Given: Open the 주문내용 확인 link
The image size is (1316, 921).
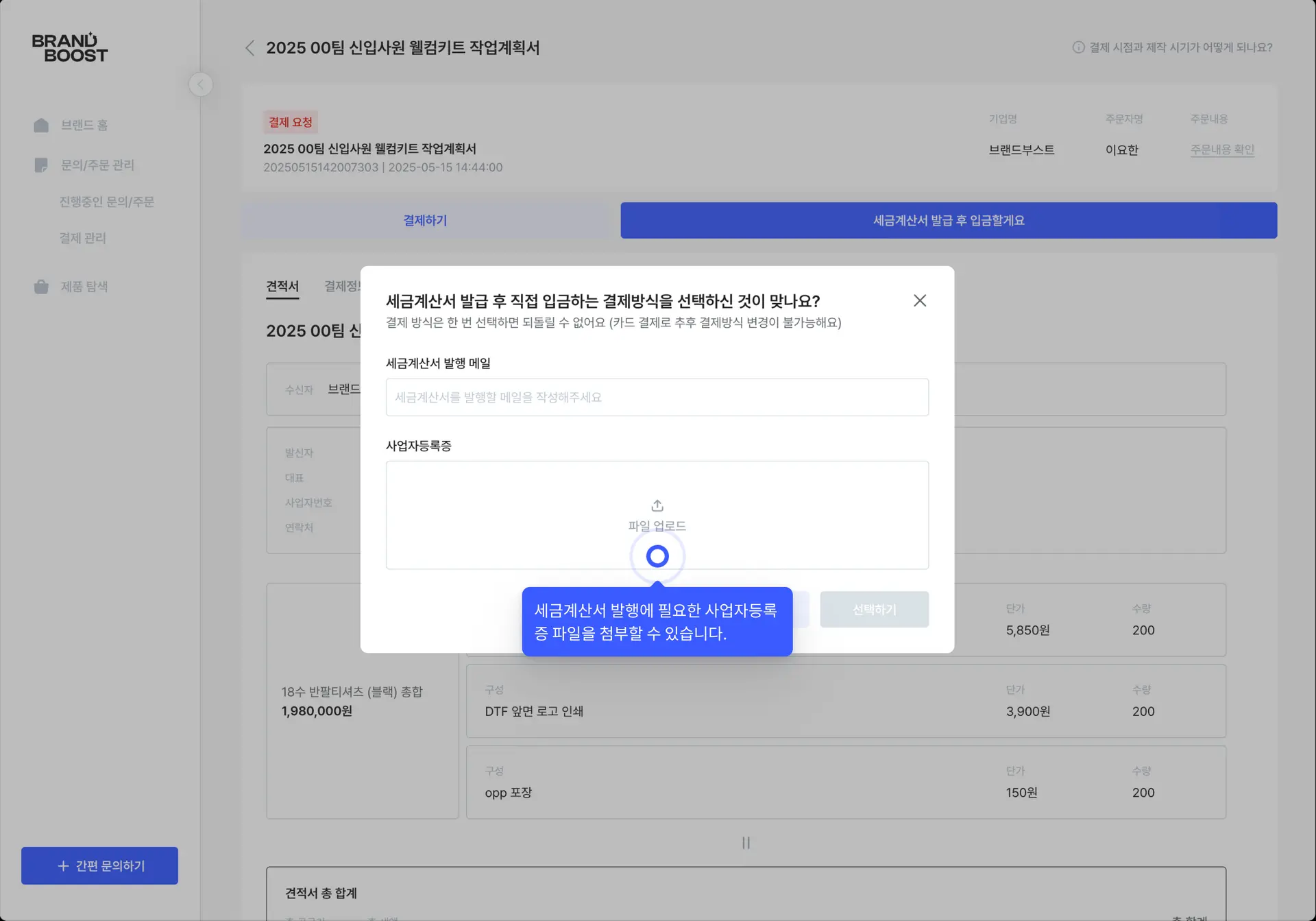Looking at the screenshot, I should 1222,149.
